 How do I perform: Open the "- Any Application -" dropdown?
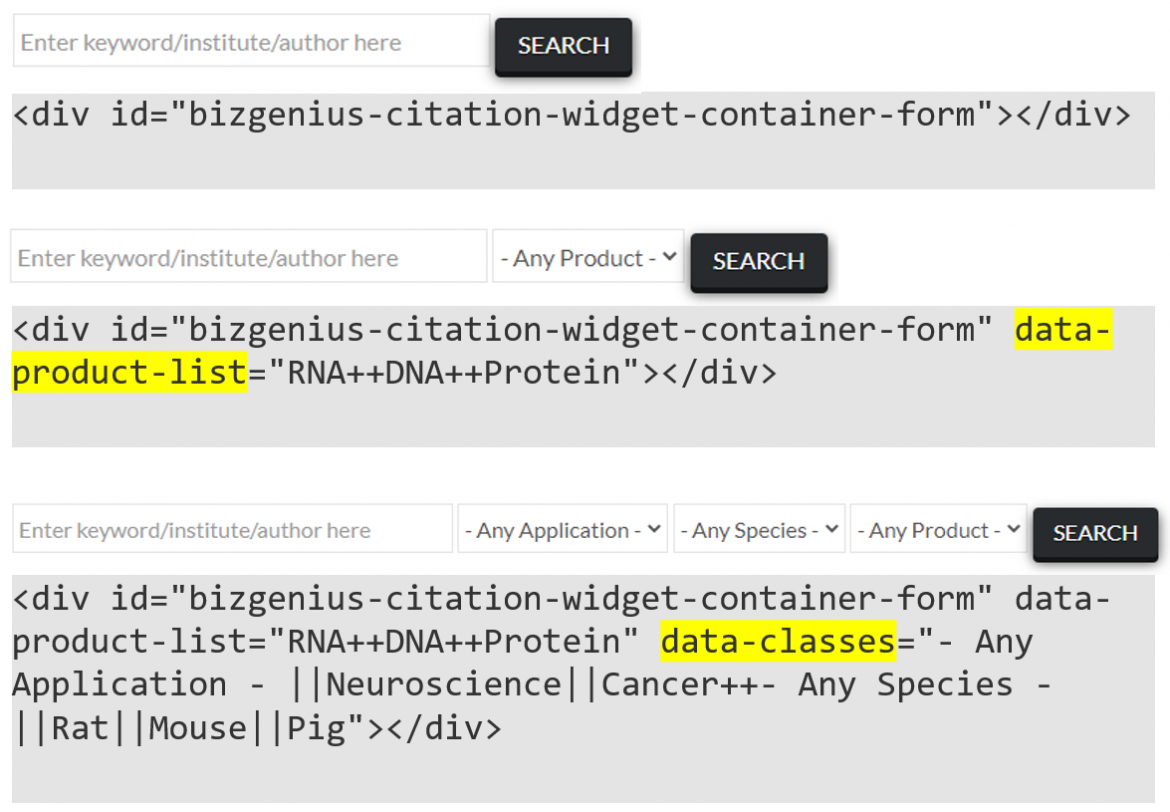(x=562, y=529)
